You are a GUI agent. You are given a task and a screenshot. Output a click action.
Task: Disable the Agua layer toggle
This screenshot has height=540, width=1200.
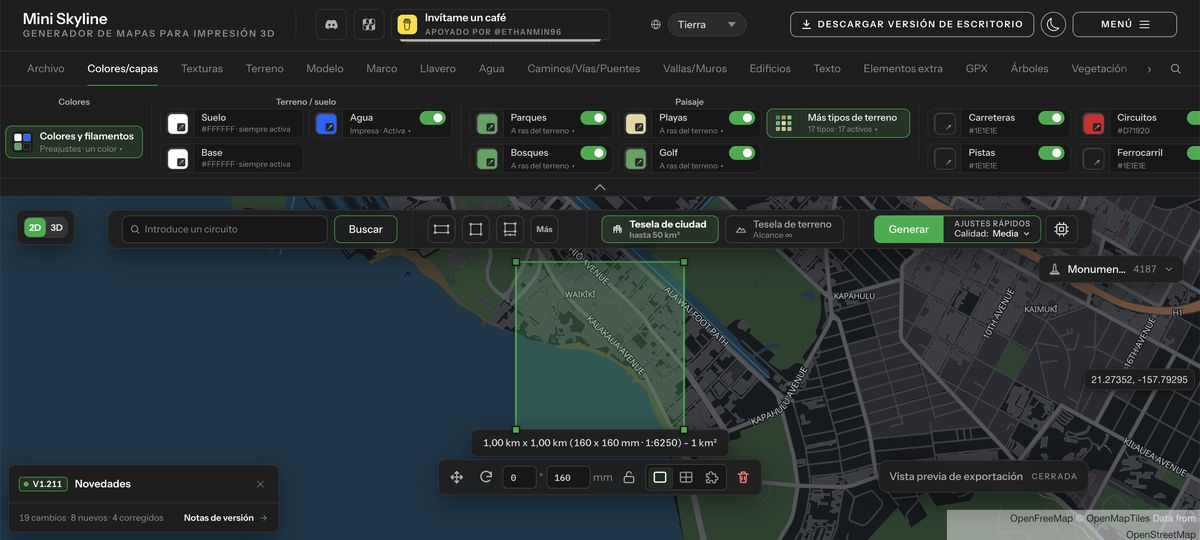point(432,118)
